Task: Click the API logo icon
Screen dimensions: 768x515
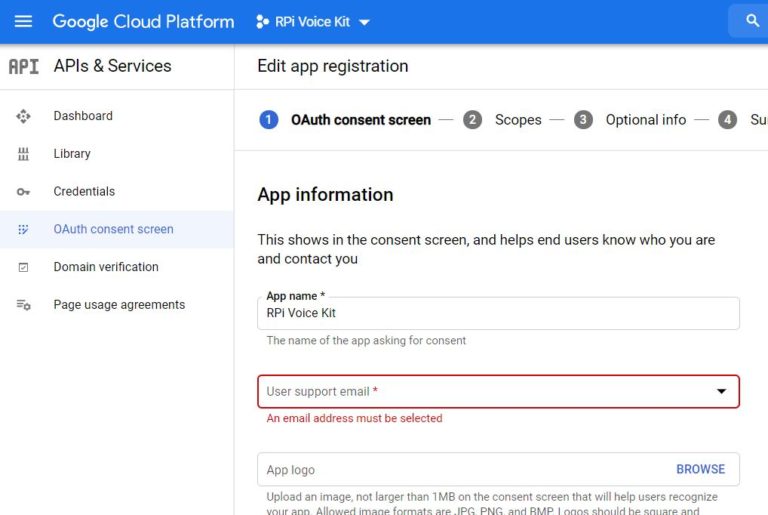Action: [24, 66]
